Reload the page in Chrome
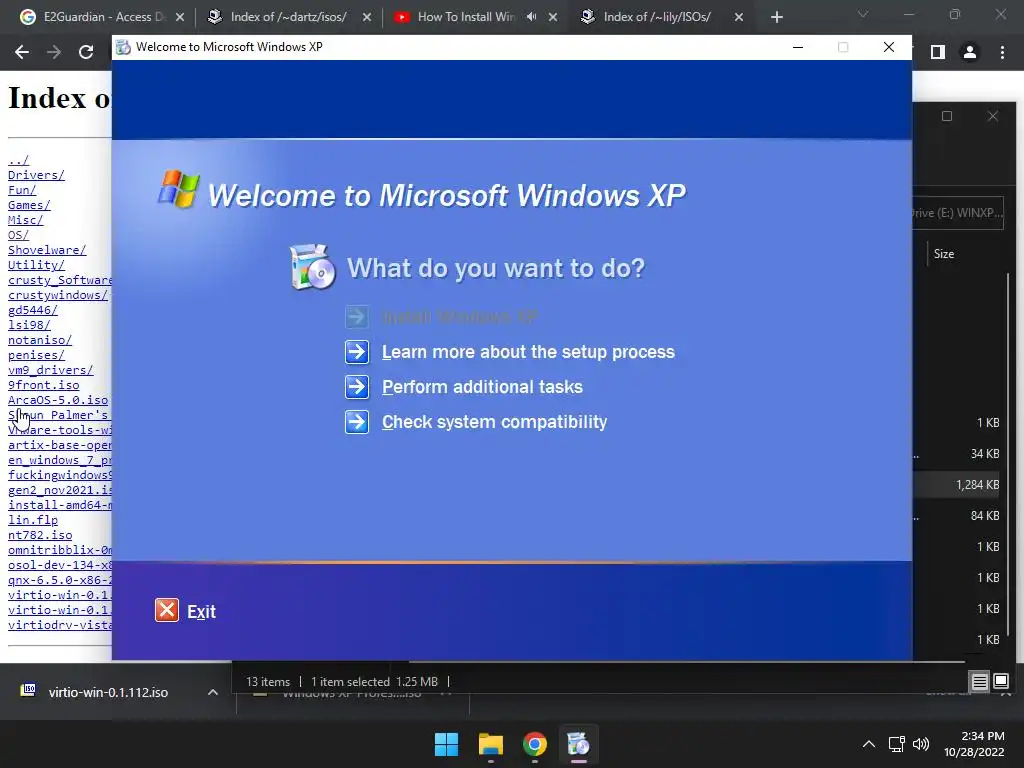 pos(86,52)
